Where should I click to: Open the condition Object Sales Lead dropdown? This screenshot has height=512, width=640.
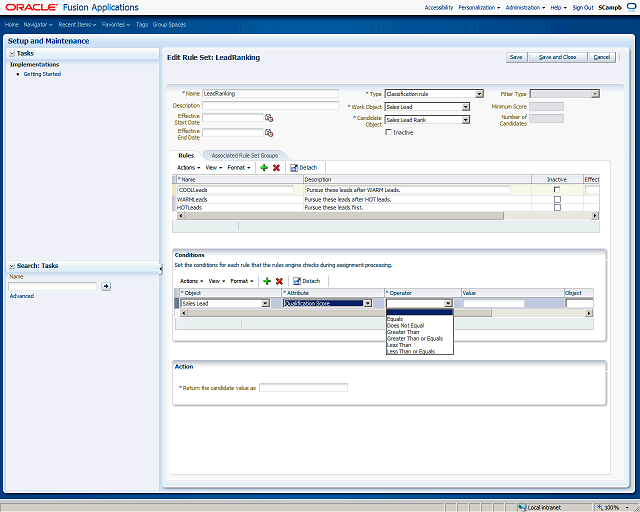coord(265,303)
